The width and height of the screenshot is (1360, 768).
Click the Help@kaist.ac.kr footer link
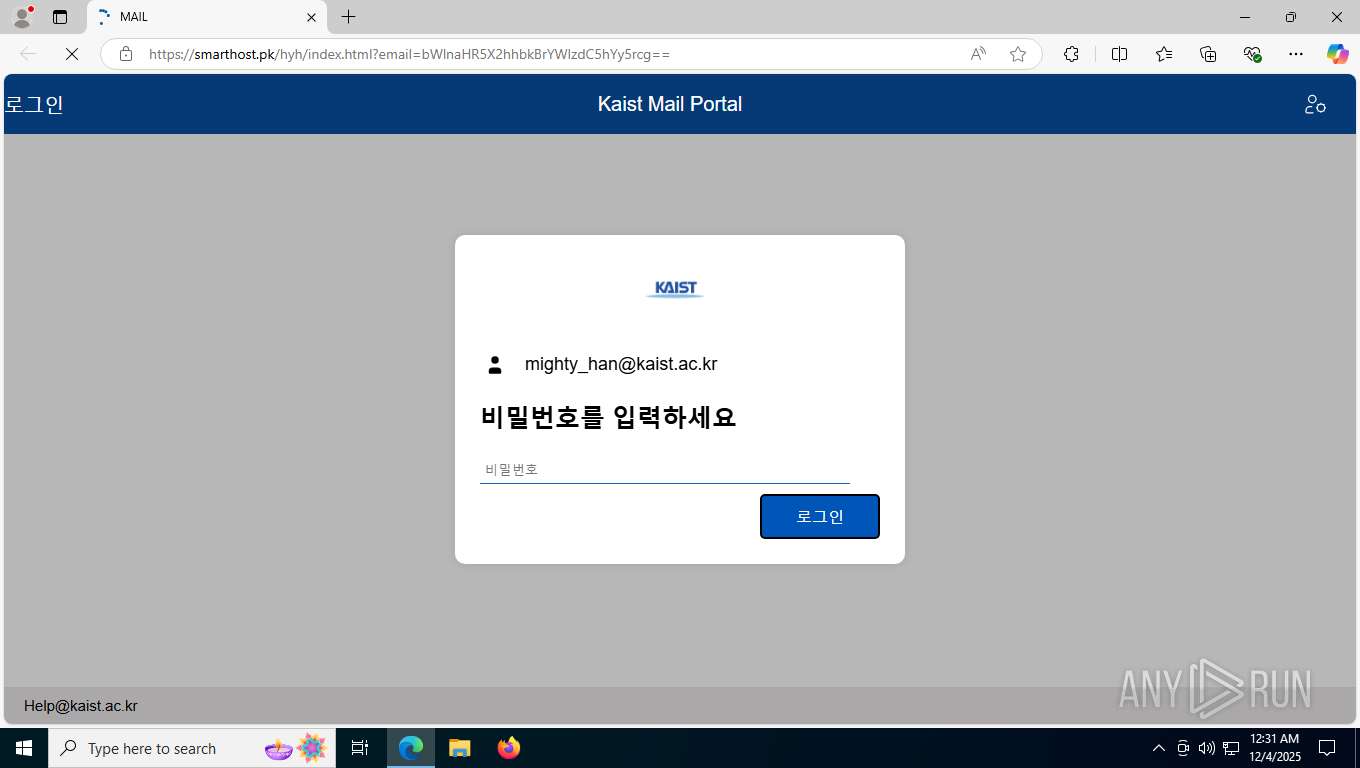coord(81,706)
